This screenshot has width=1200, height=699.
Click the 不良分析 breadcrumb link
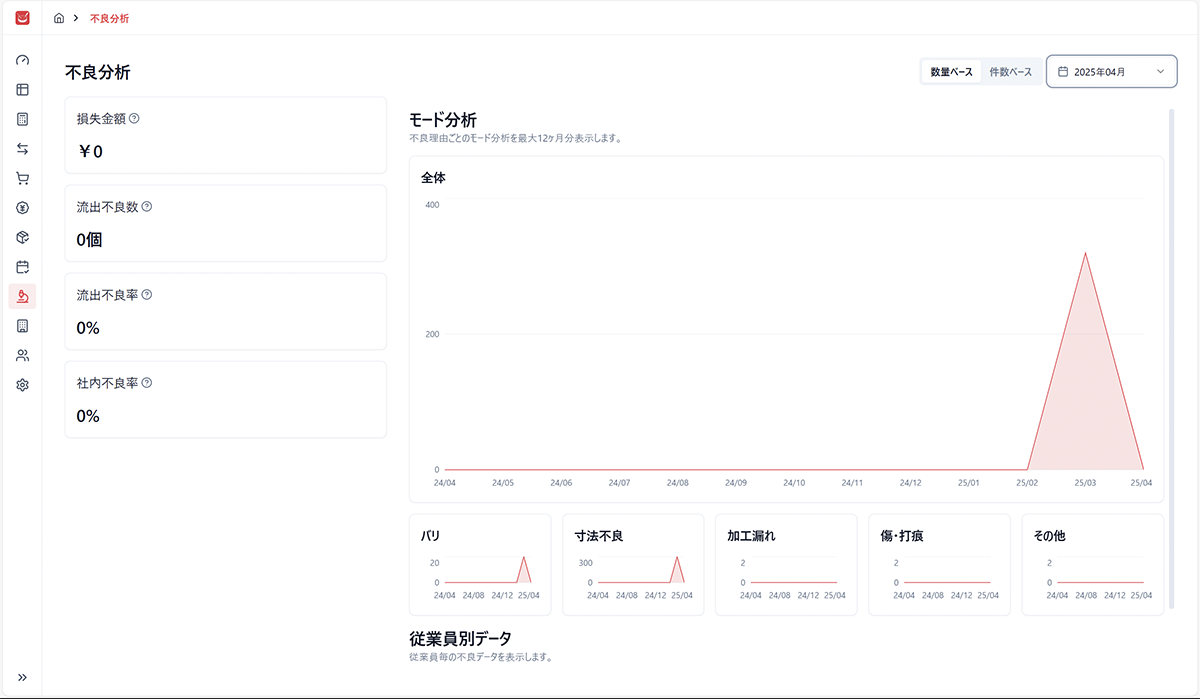point(109,18)
